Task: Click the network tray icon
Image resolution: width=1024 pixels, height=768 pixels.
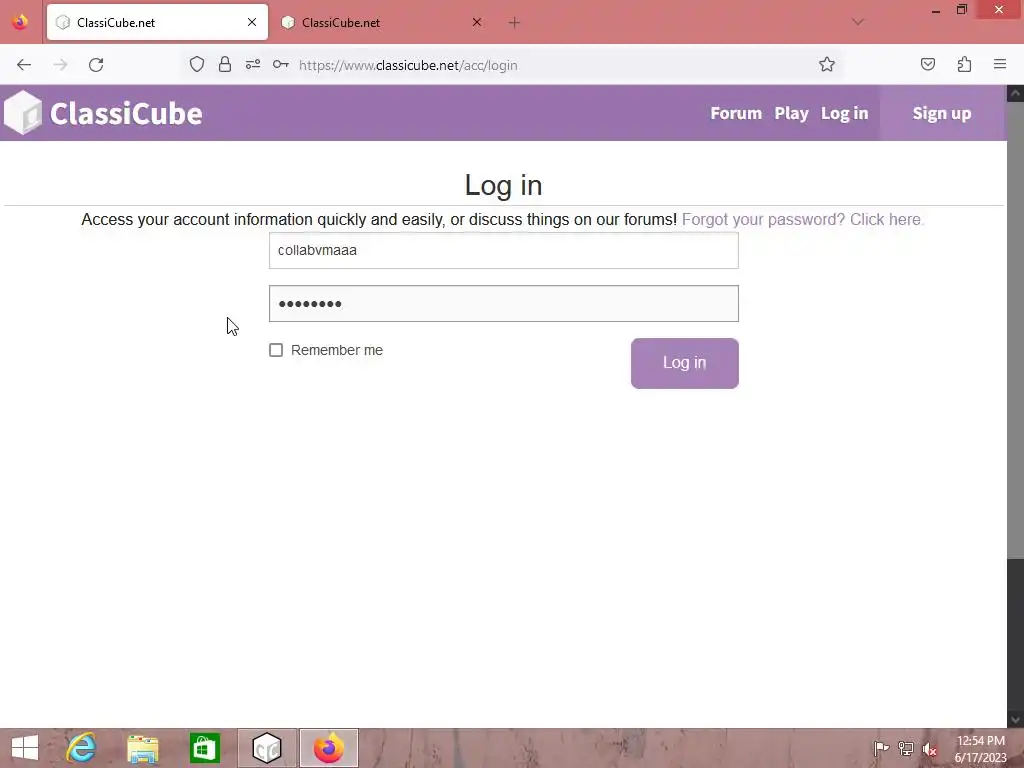Action: click(906, 748)
